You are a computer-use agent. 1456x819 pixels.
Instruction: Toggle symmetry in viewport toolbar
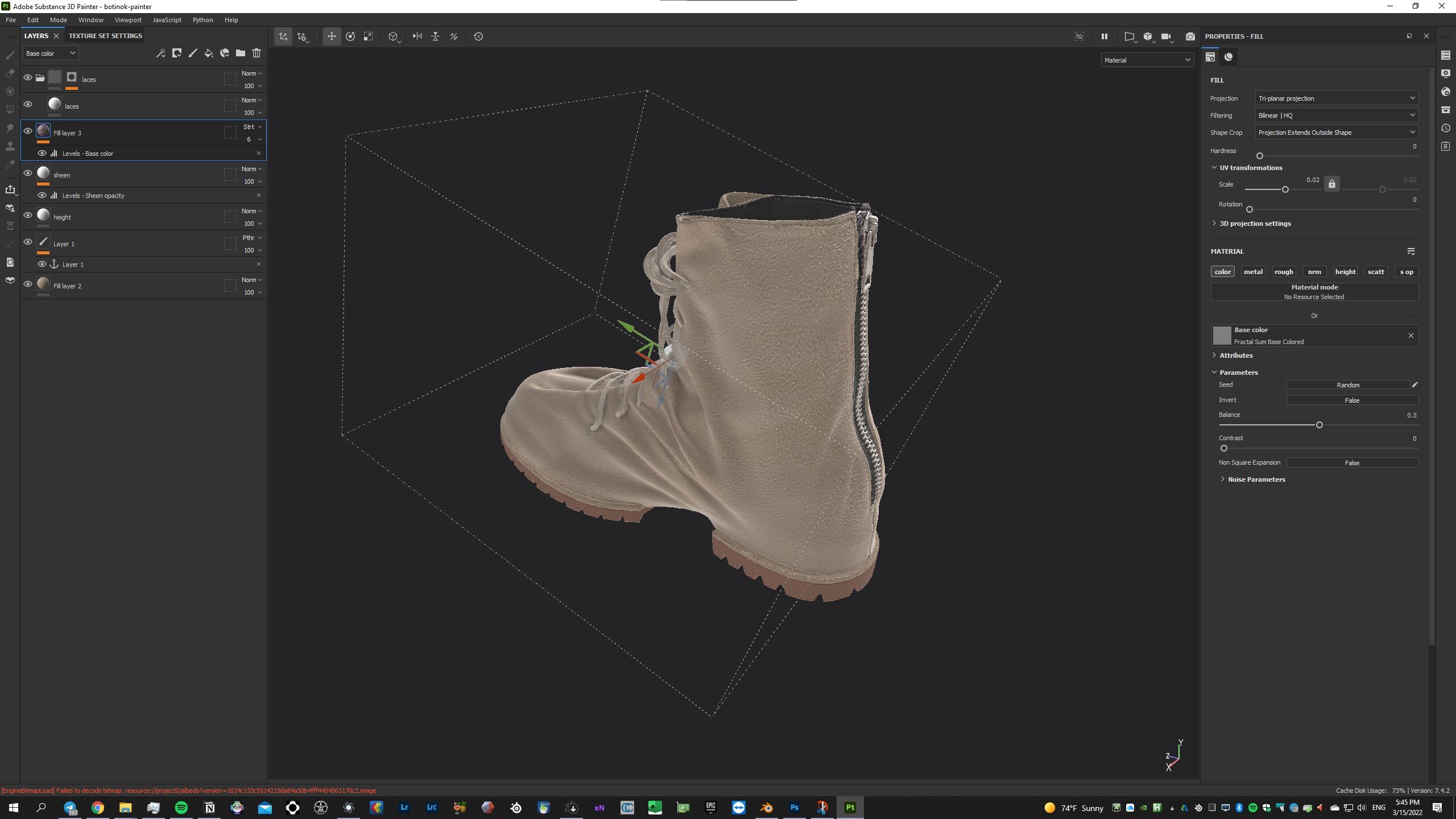(417, 36)
